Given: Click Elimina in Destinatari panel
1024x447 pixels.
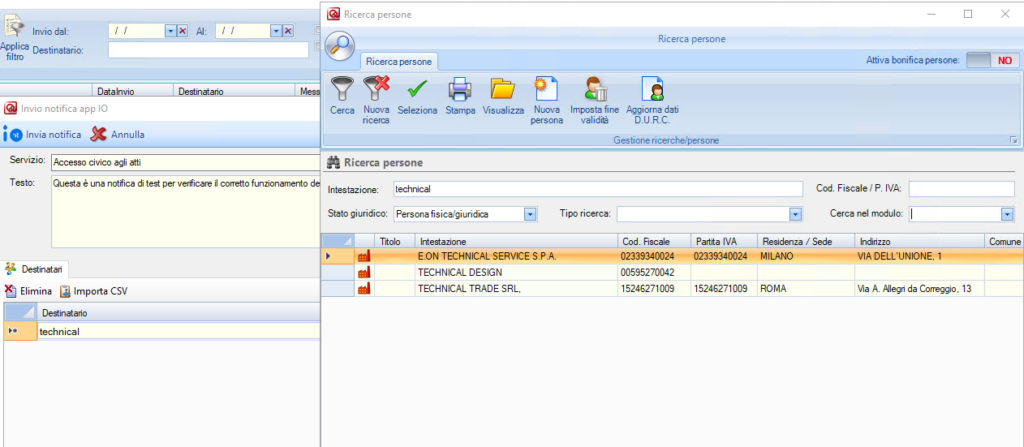Looking at the screenshot, I should point(28,291).
